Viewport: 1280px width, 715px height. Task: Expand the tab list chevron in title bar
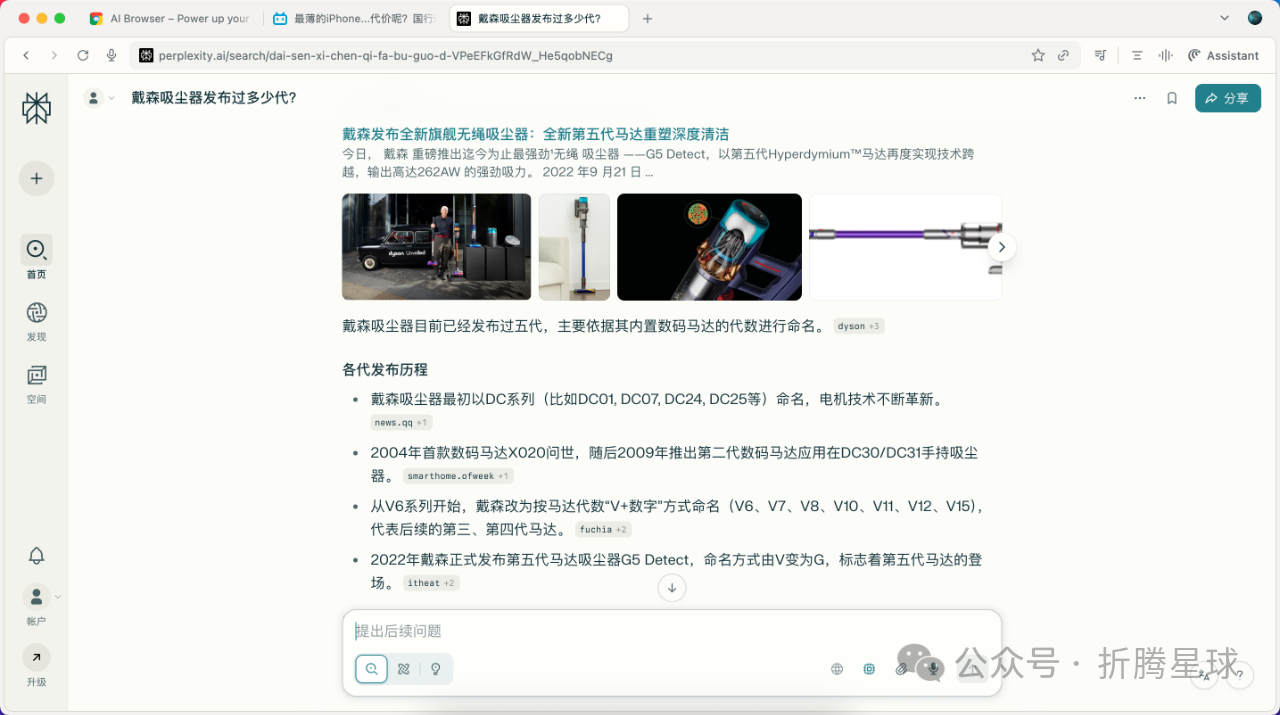[1225, 18]
